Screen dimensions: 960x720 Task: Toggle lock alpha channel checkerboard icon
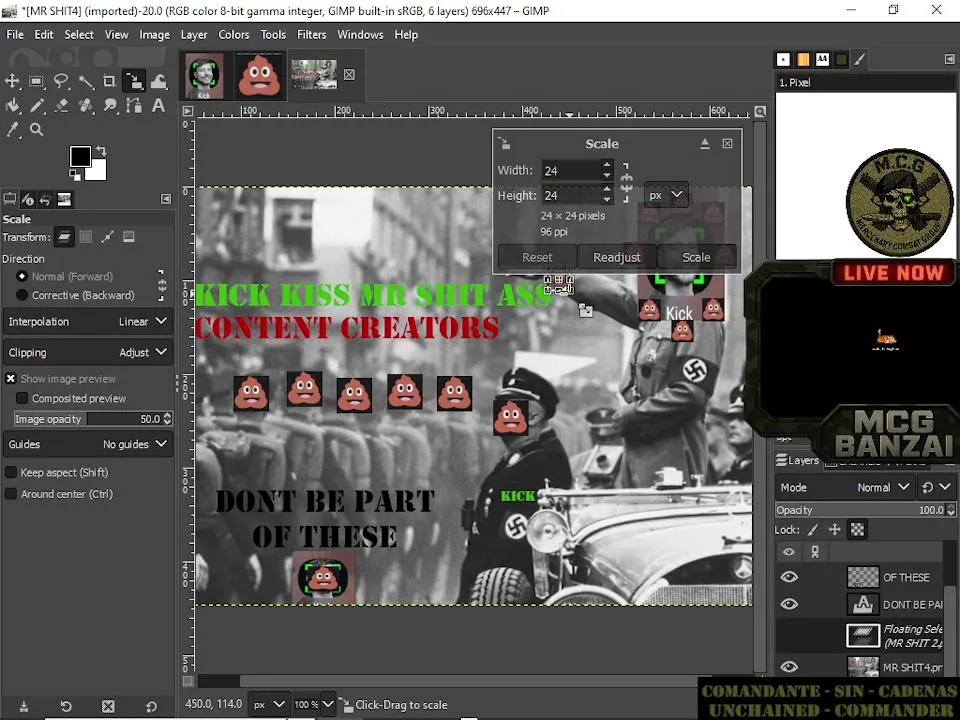857,530
